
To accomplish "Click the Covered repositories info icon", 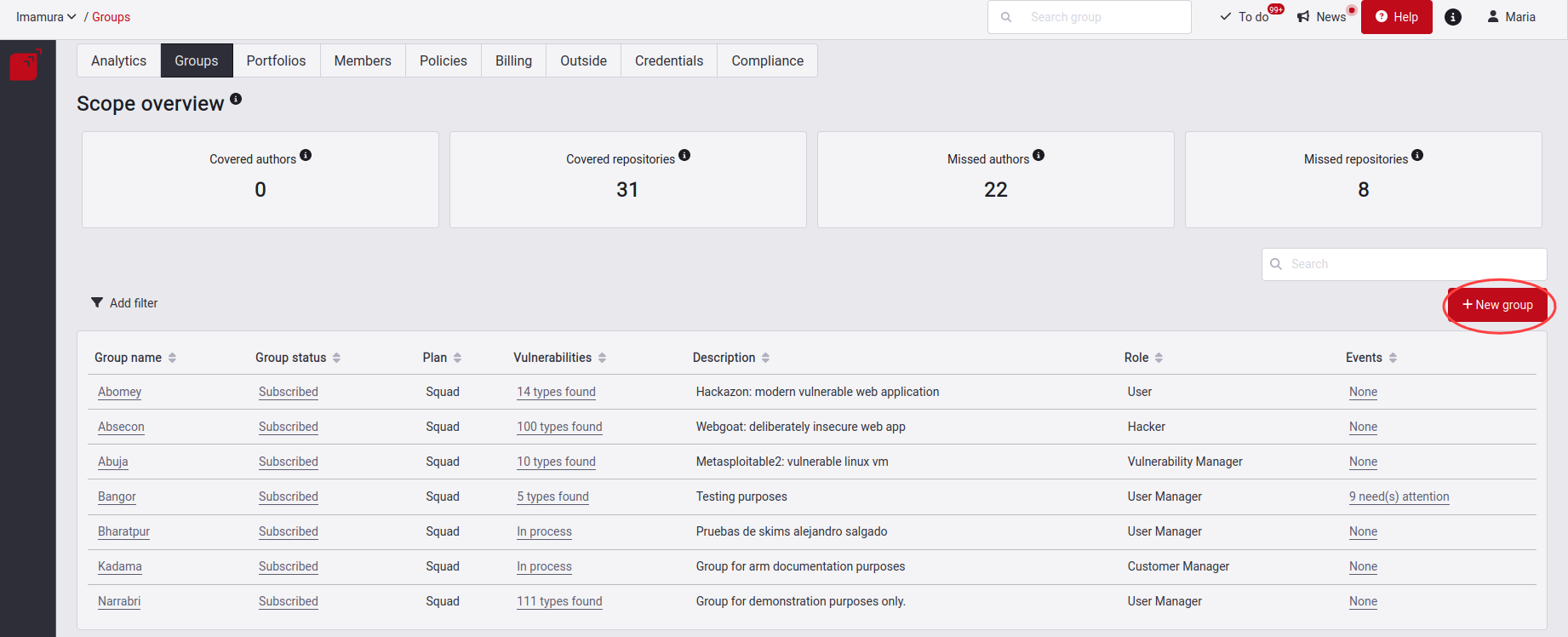I will tap(684, 155).
